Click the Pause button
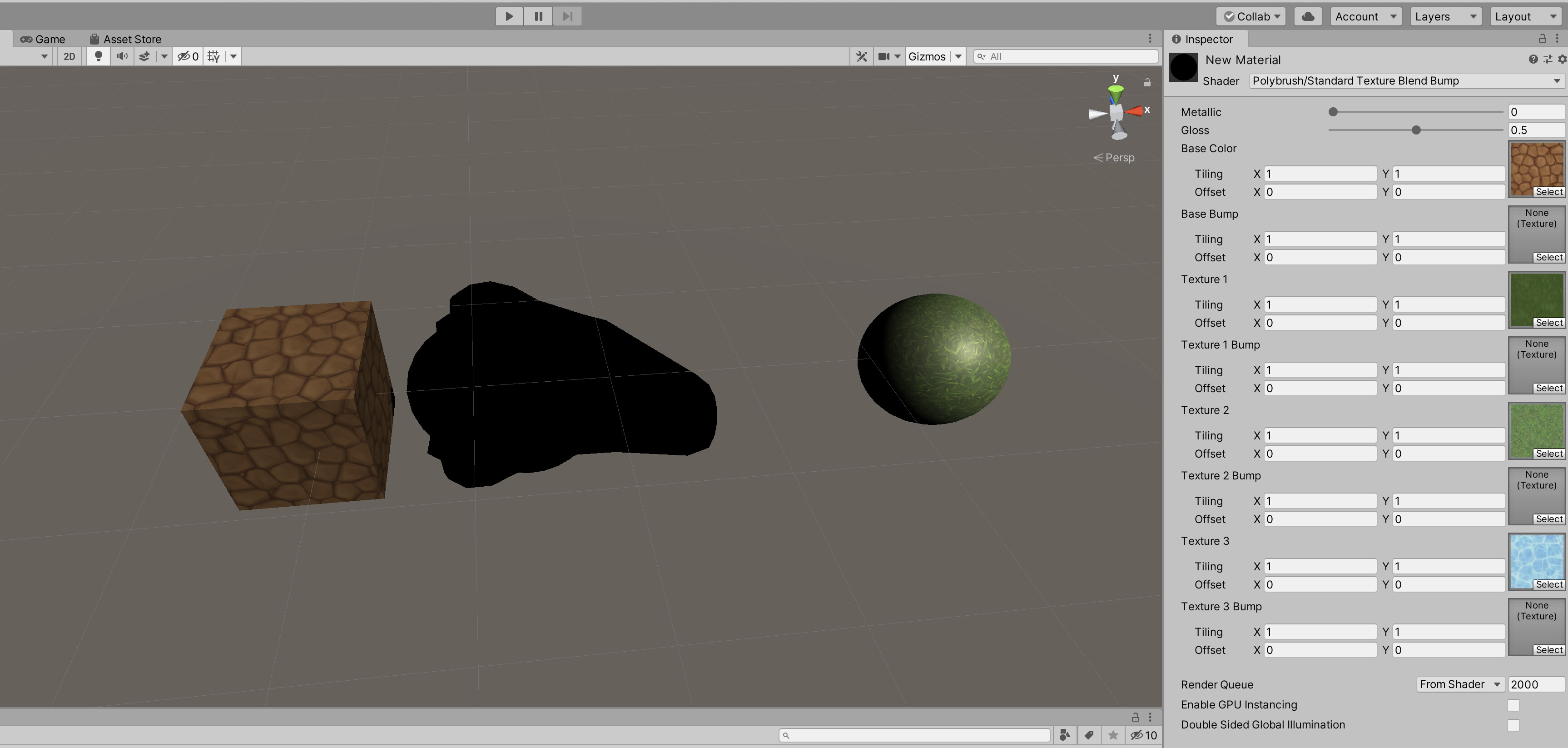This screenshot has height=748, width=1568. tap(538, 16)
